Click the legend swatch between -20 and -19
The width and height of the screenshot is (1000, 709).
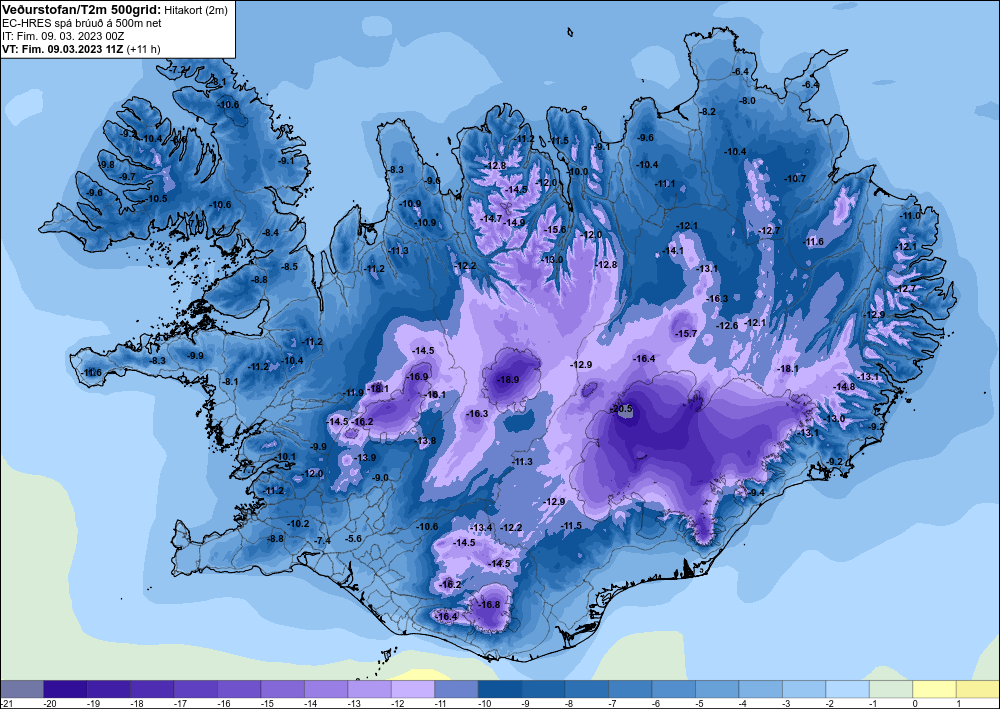click(65, 689)
